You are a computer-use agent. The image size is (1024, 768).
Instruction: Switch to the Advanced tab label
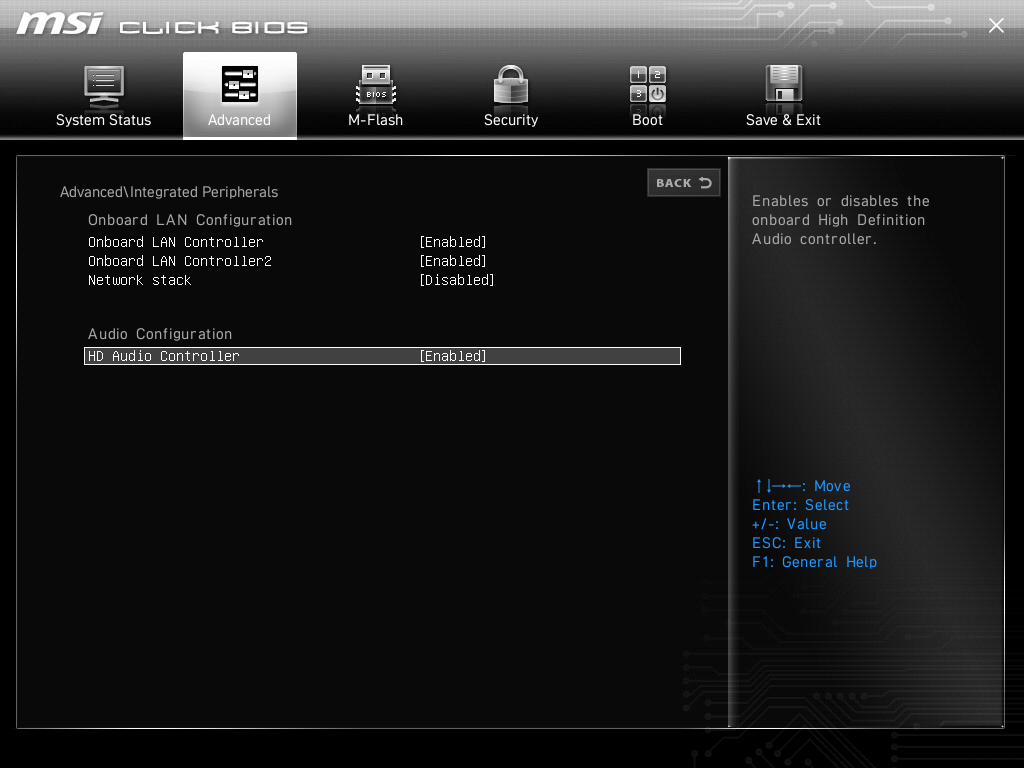click(x=240, y=120)
